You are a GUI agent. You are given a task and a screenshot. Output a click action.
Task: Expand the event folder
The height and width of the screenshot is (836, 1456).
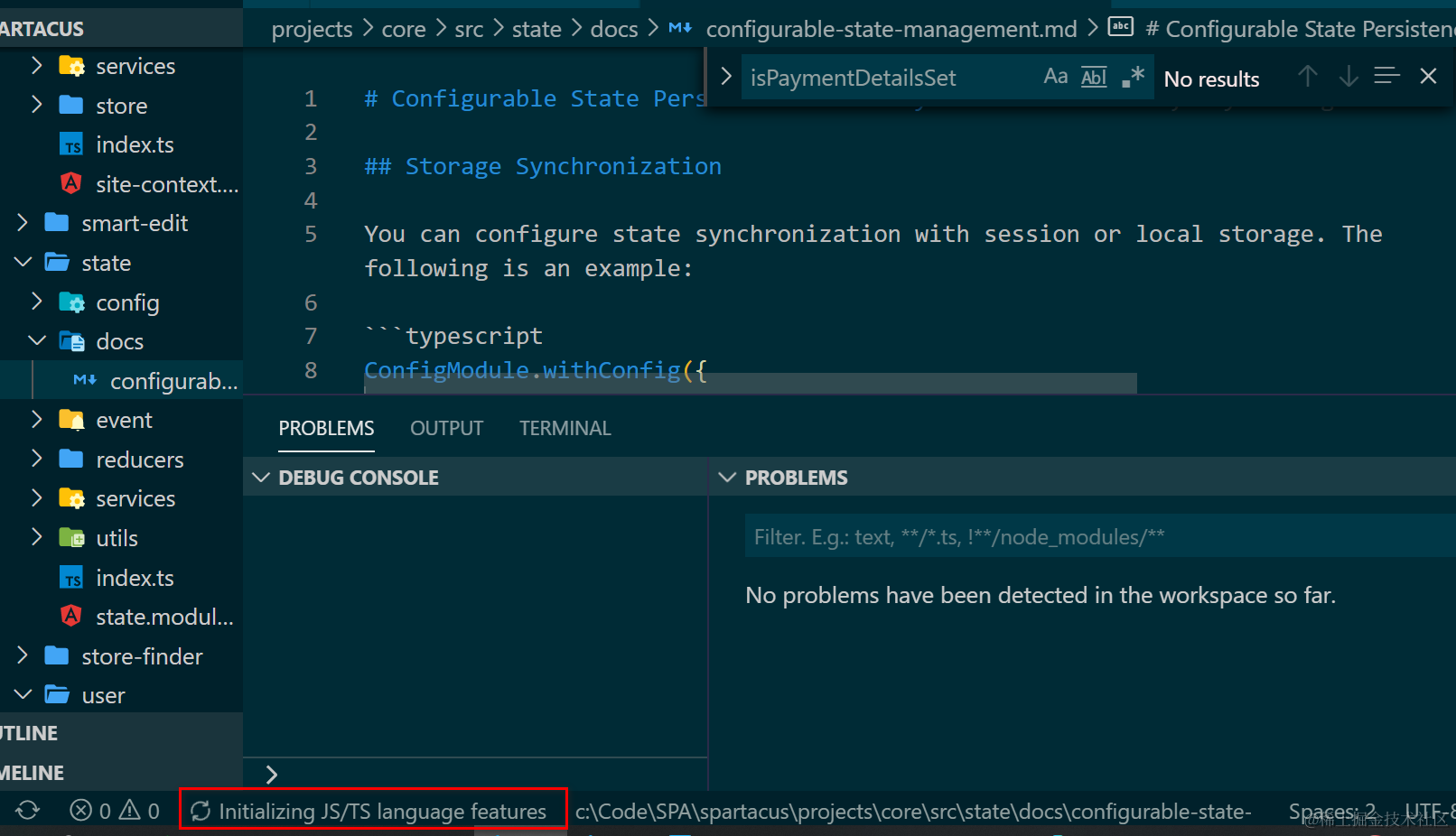[x=37, y=419]
